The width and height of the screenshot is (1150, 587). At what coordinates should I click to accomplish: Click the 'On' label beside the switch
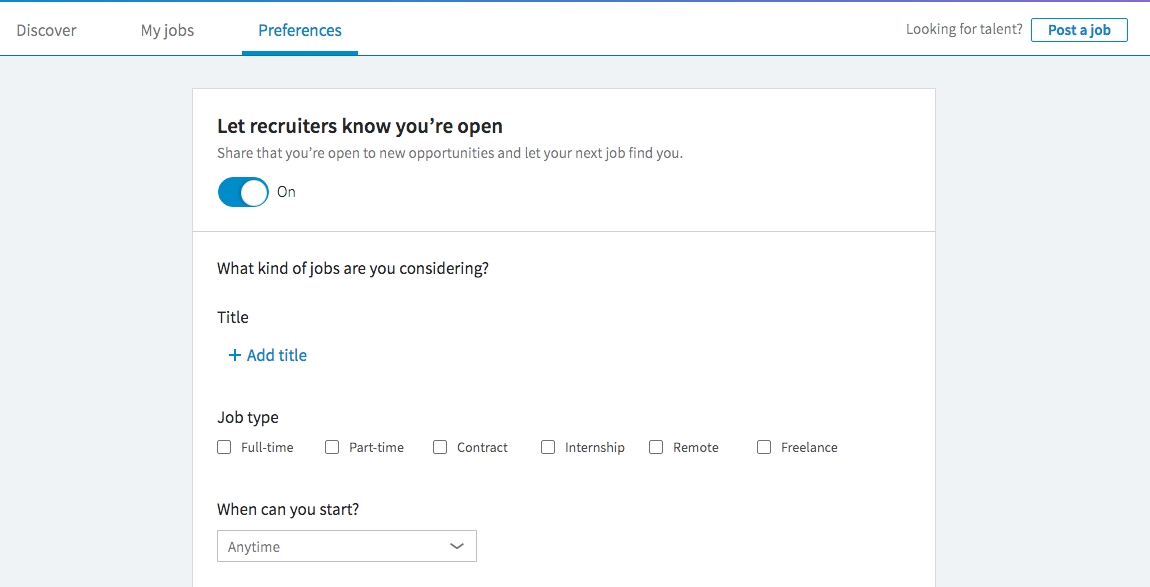click(286, 192)
